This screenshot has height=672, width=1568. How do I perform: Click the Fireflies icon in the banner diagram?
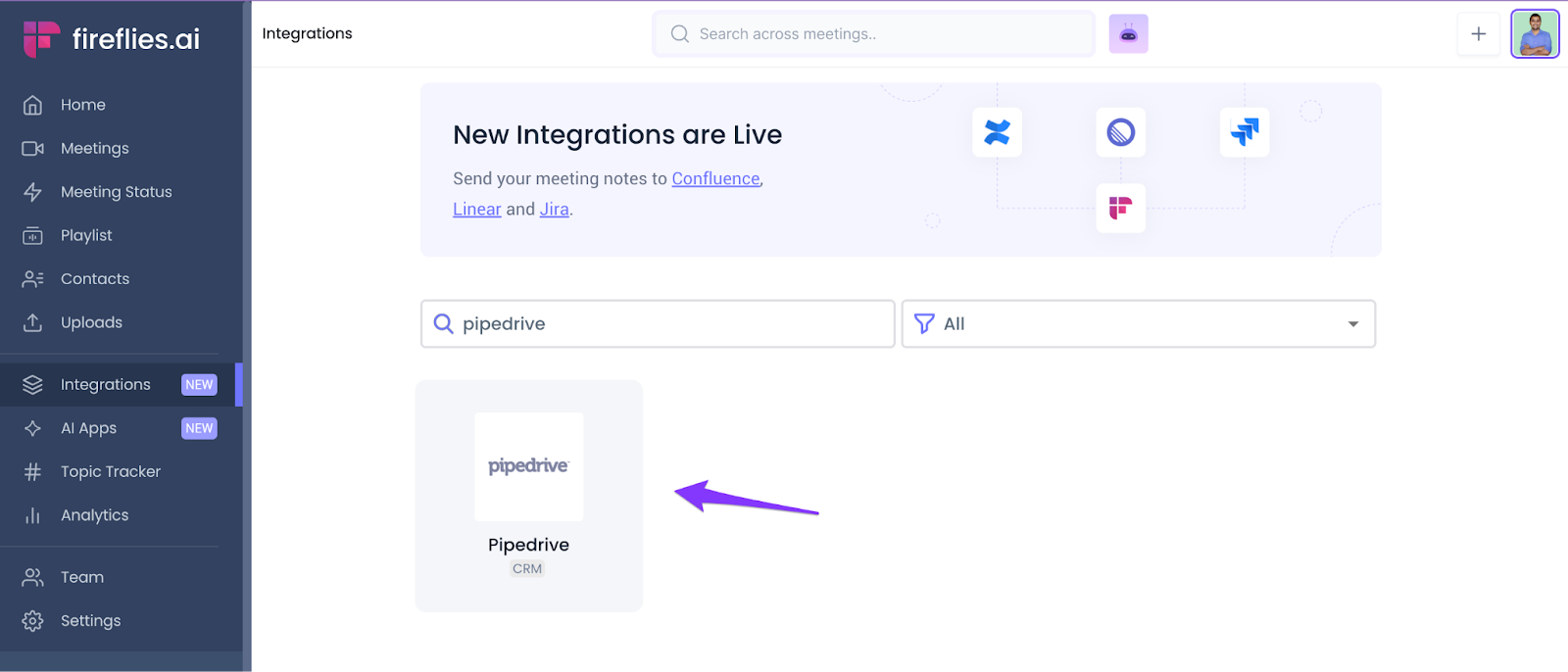pyautogui.click(x=1120, y=208)
